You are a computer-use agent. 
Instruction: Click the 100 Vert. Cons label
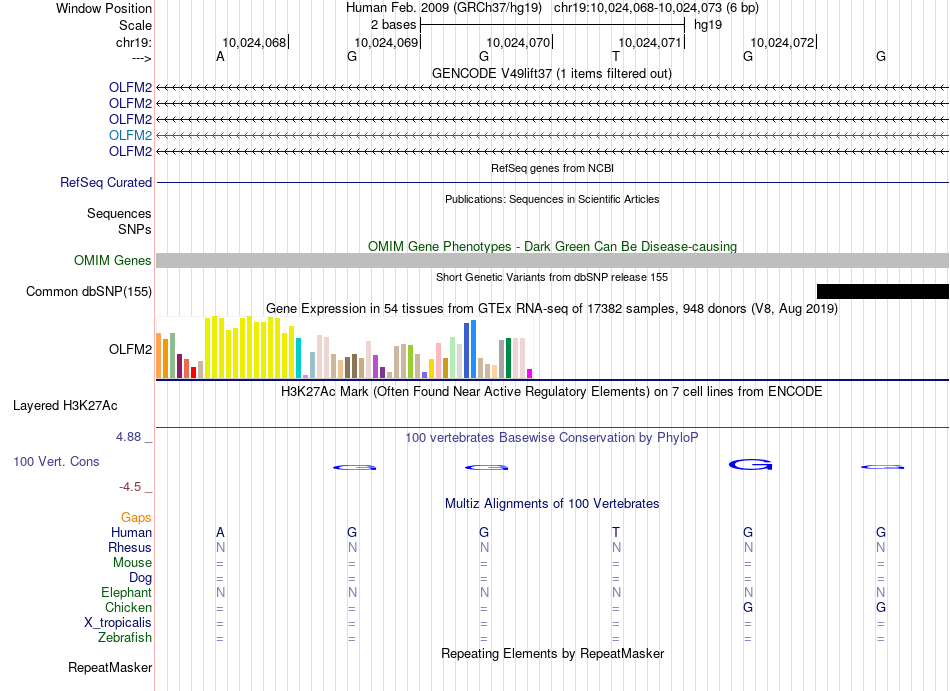[x=56, y=461]
